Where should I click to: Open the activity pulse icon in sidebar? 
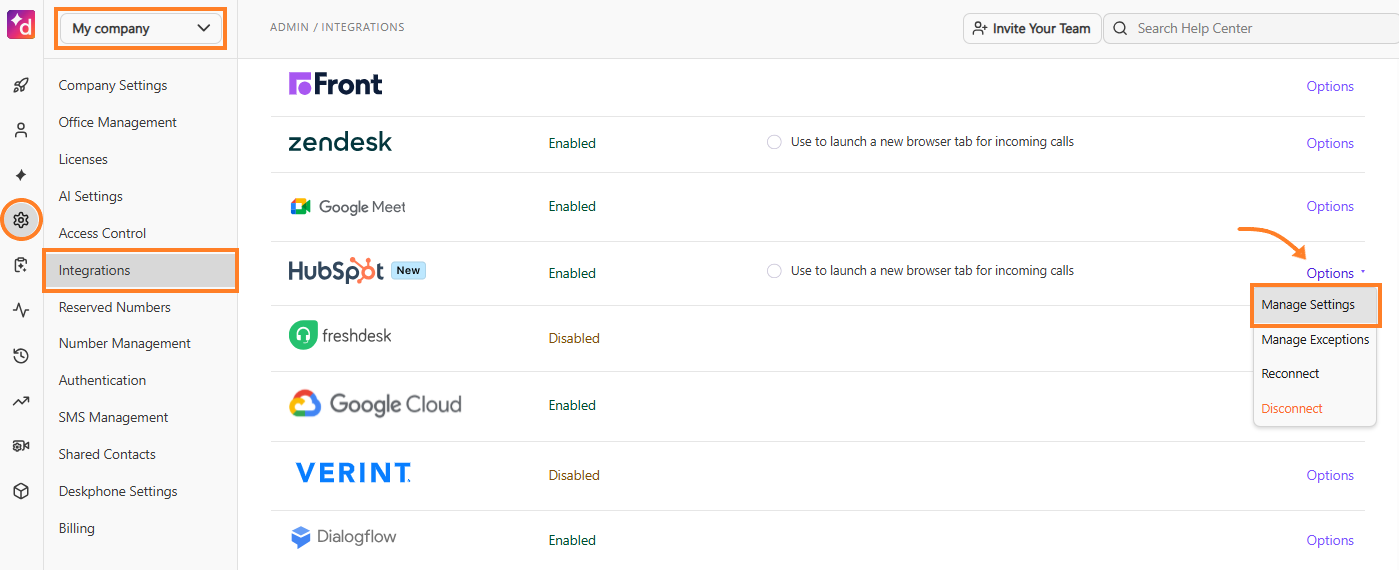coord(21,310)
